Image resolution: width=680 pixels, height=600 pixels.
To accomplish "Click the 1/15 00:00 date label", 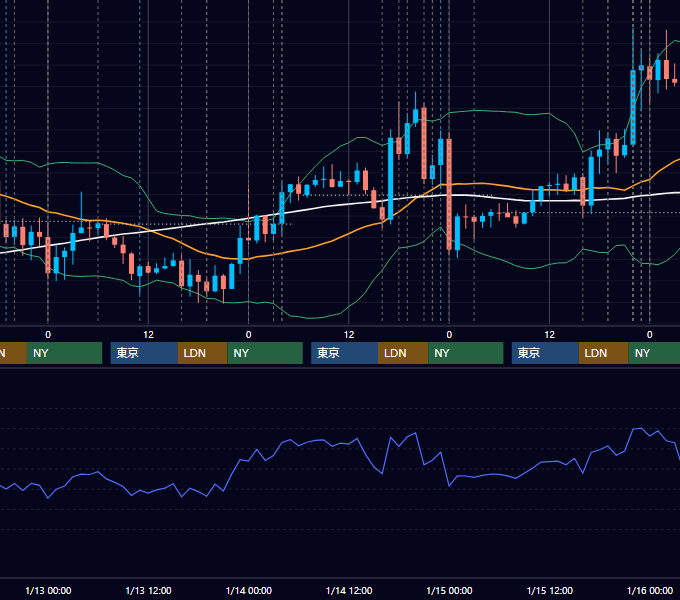I will click(449, 590).
